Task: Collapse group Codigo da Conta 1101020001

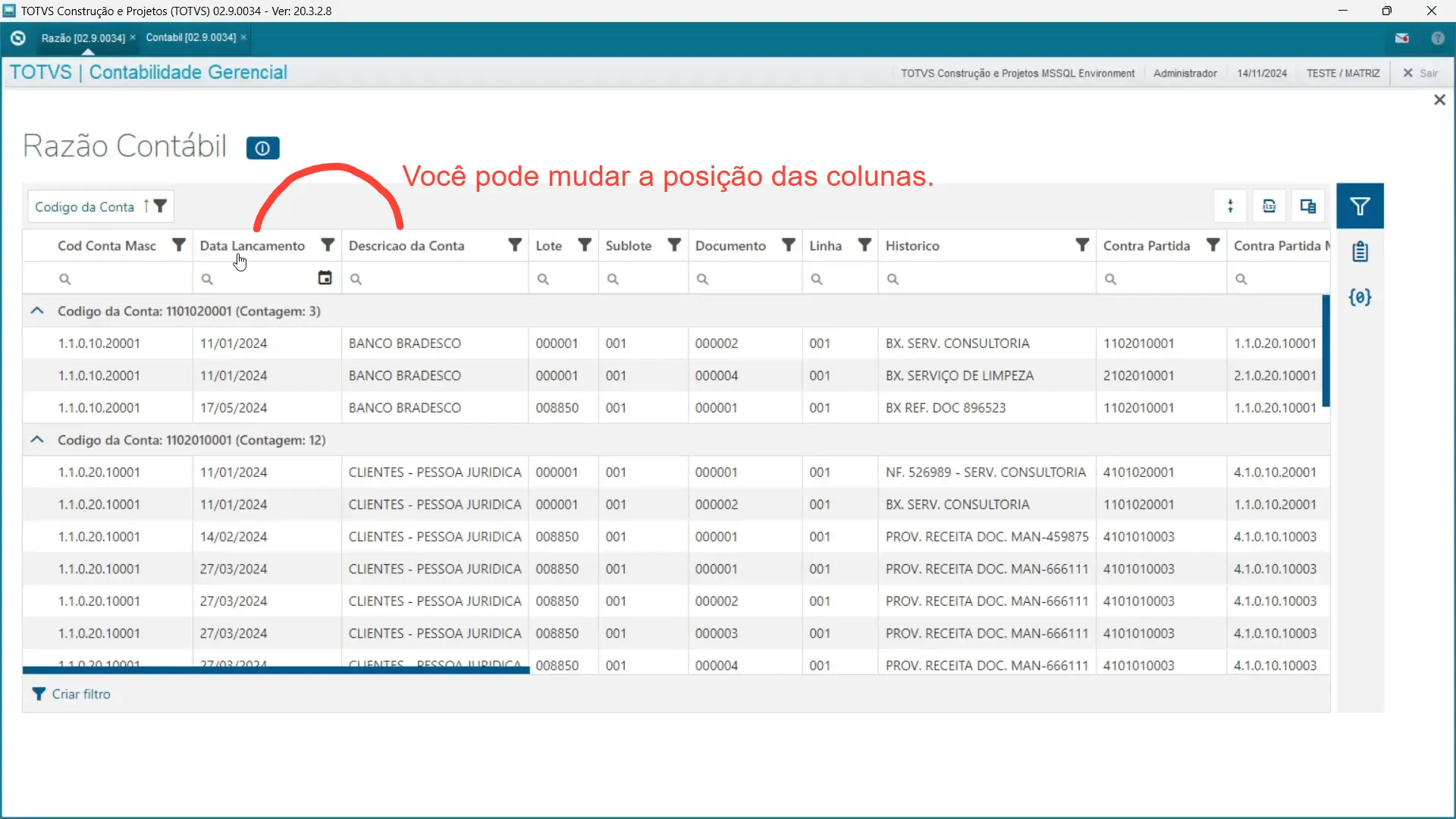Action: point(36,311)
